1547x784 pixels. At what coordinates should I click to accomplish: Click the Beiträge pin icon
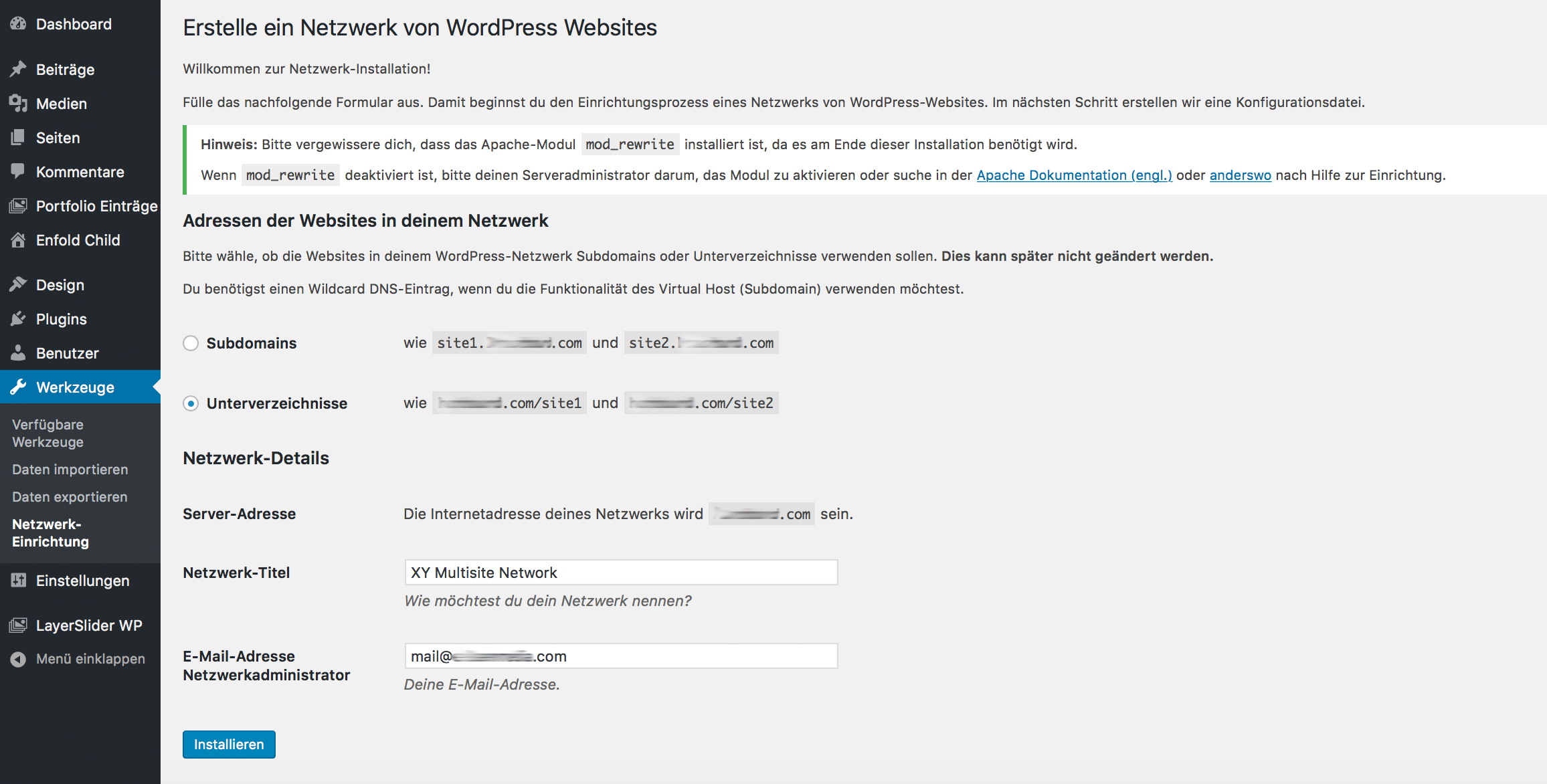[x=18, y=69]
